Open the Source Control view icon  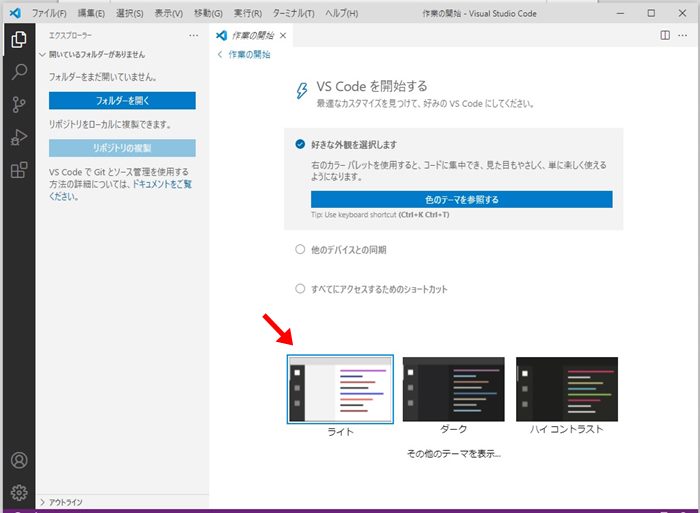click(19, 104)
